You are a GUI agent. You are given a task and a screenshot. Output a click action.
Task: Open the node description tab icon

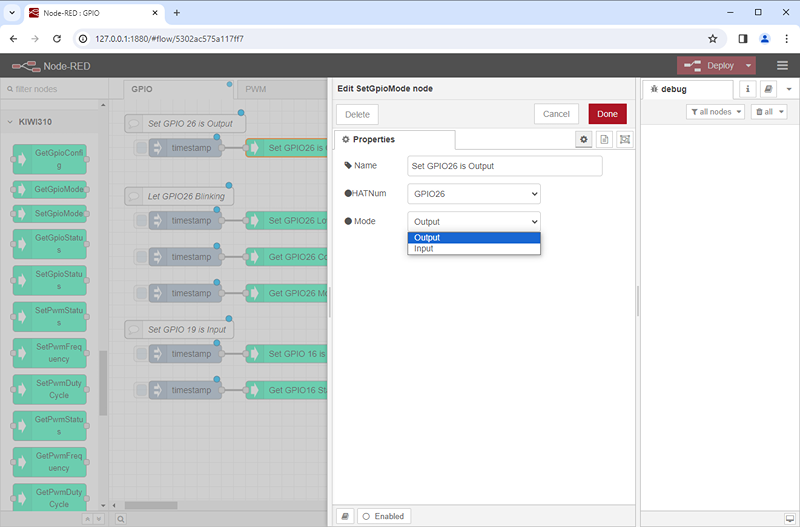[x=604, y=140]
